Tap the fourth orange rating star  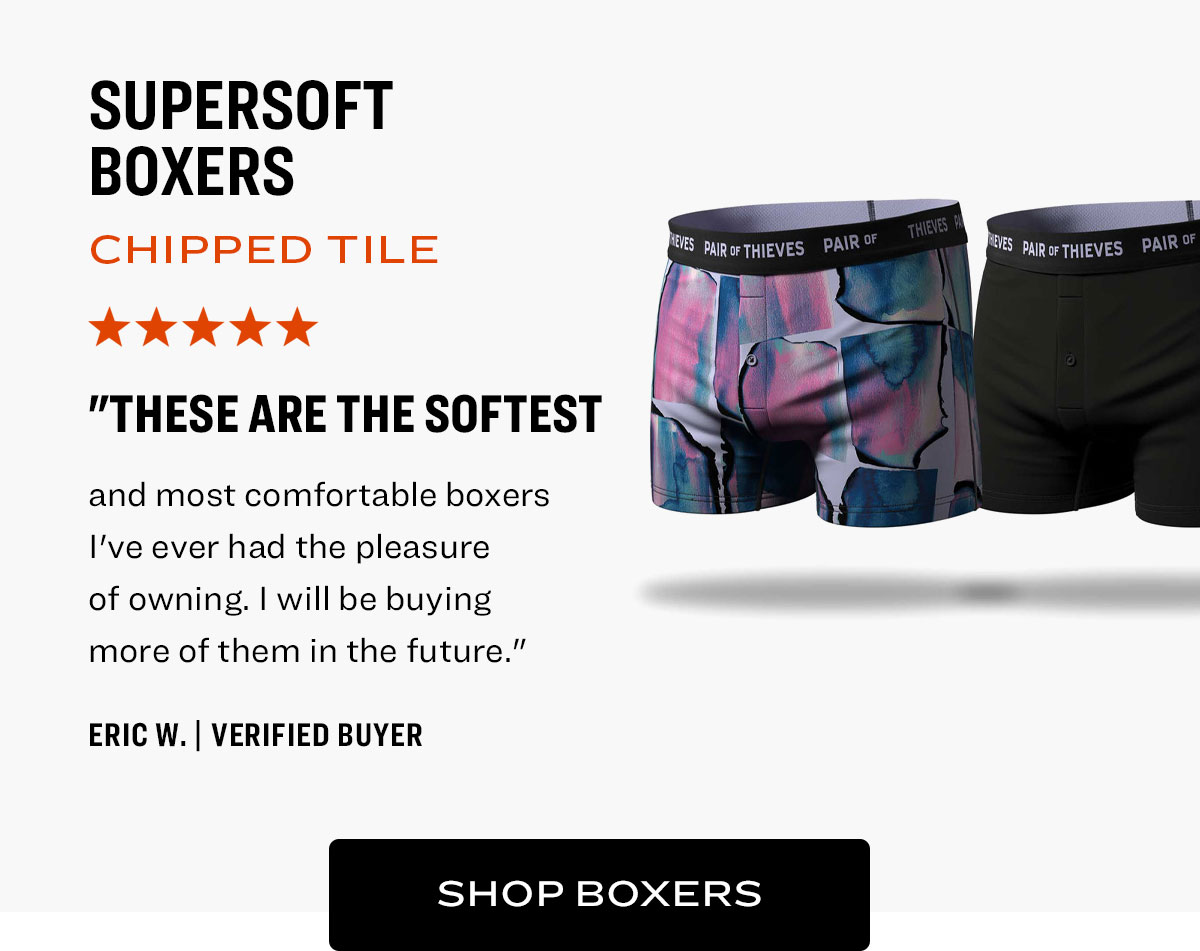tap(250, 327)
